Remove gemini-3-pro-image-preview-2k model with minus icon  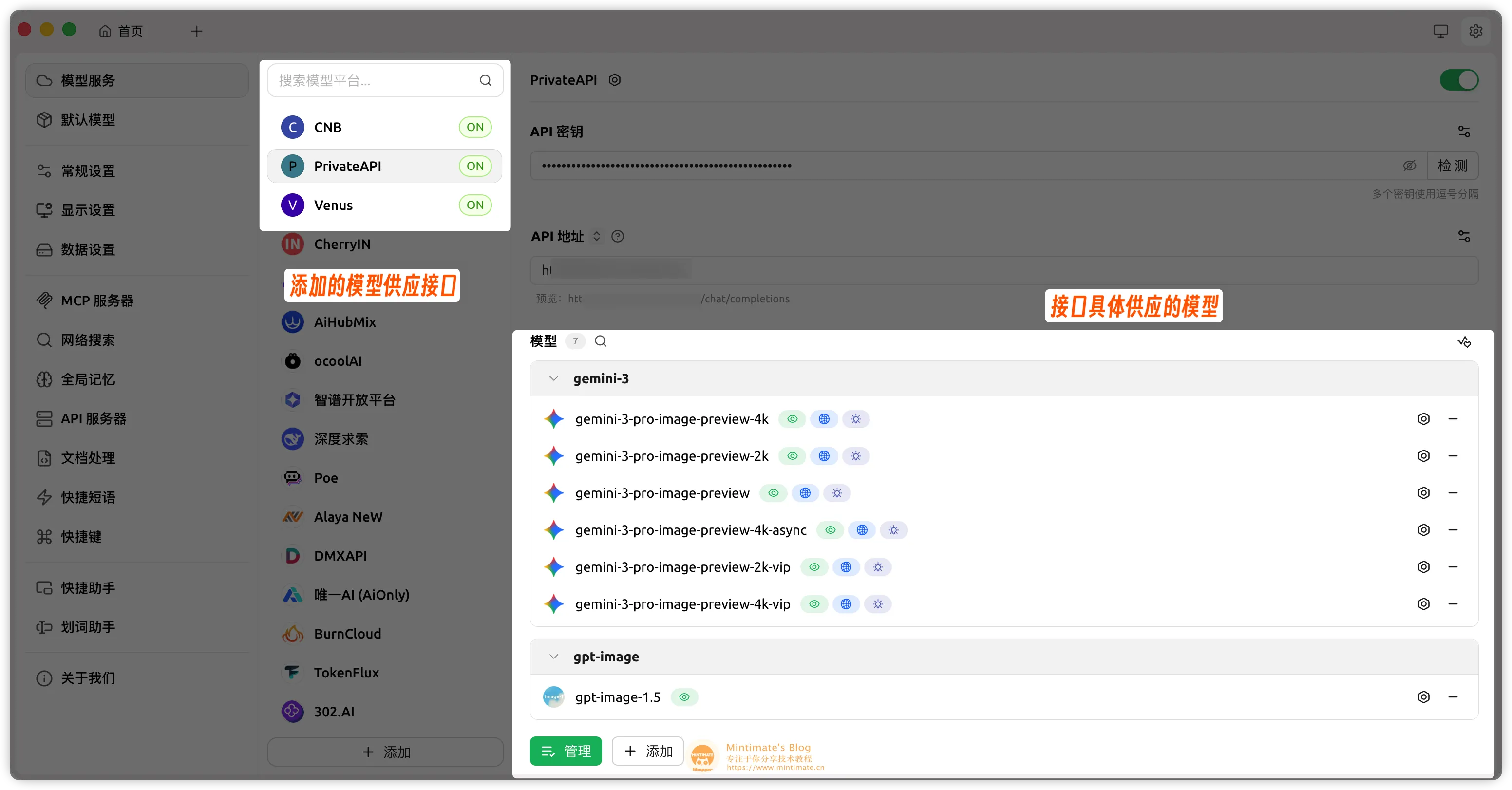1453,456
